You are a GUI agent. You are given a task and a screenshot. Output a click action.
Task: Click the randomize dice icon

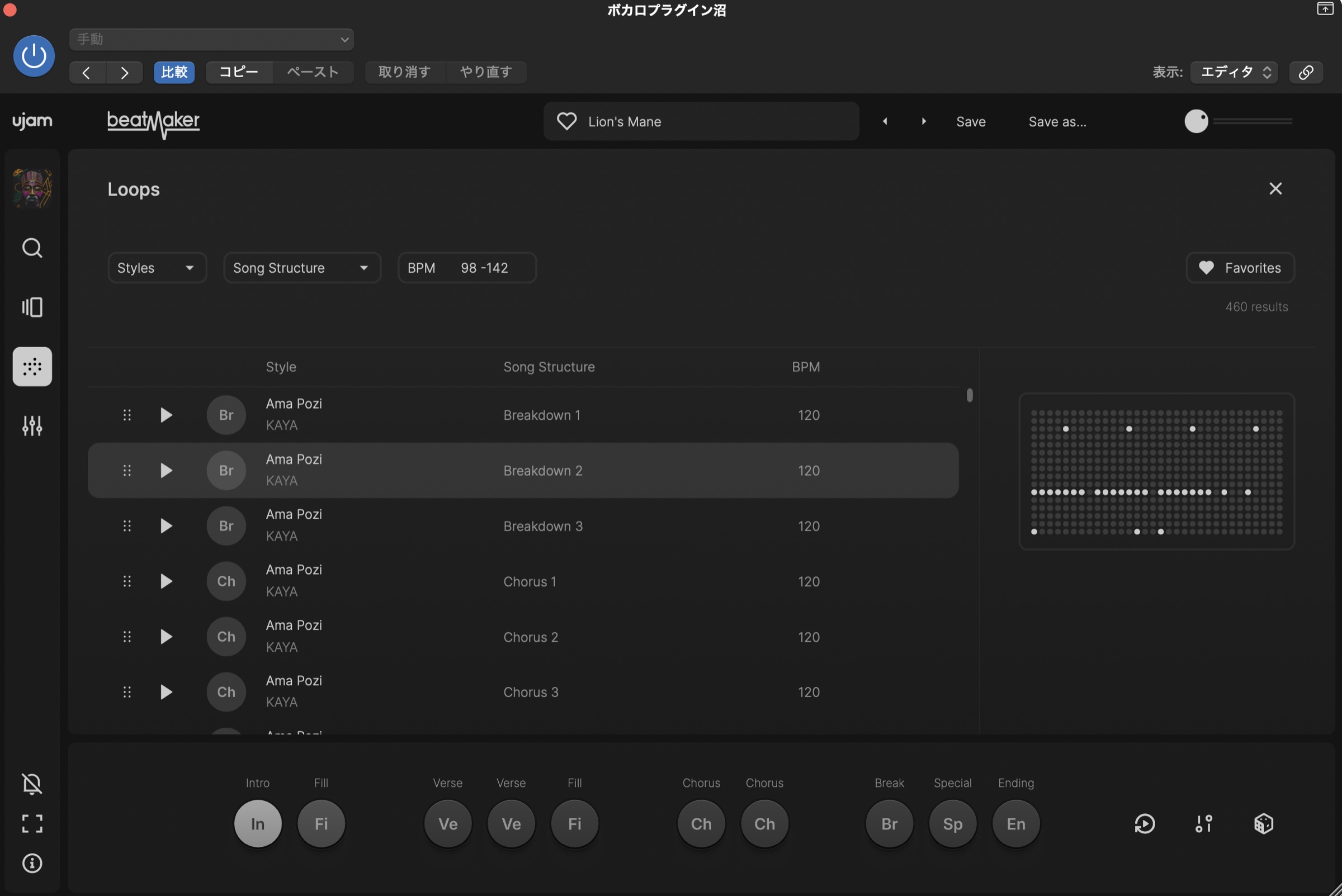pos(1264,824)
